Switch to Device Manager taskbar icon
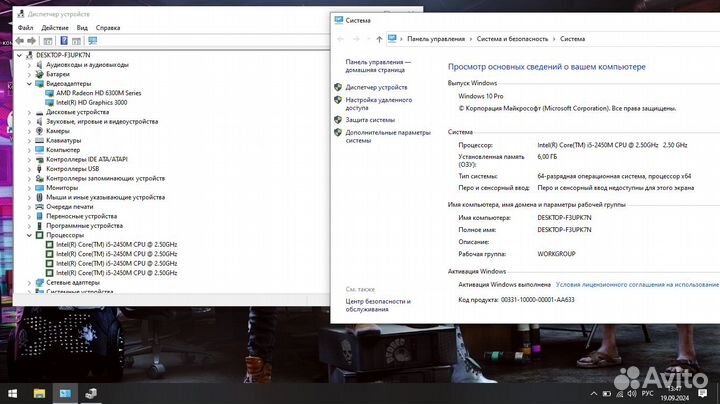Viewport: 720px width, 404px height. click(91, 393)
